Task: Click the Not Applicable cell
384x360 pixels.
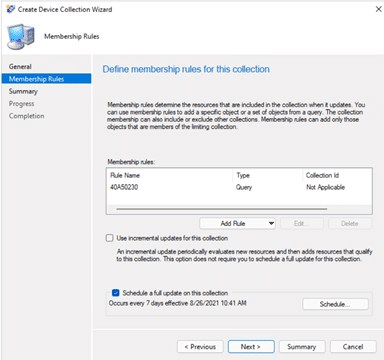Action: click(326, 187)
